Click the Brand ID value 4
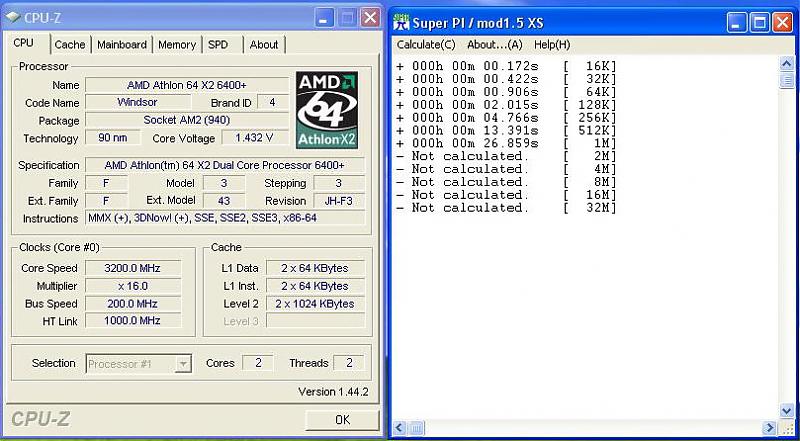 (272, 102)
